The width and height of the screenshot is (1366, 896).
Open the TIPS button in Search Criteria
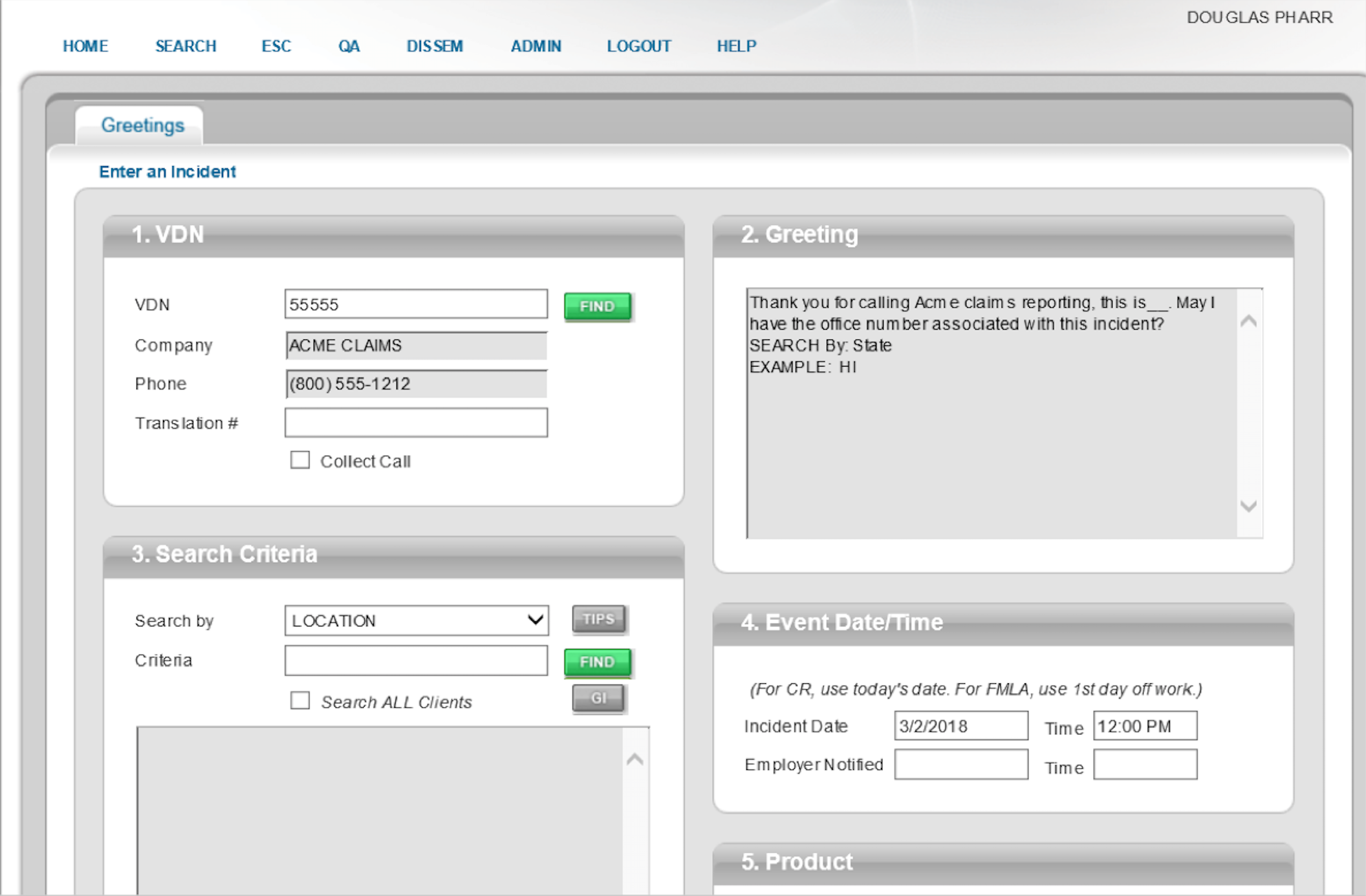[598, 619]
